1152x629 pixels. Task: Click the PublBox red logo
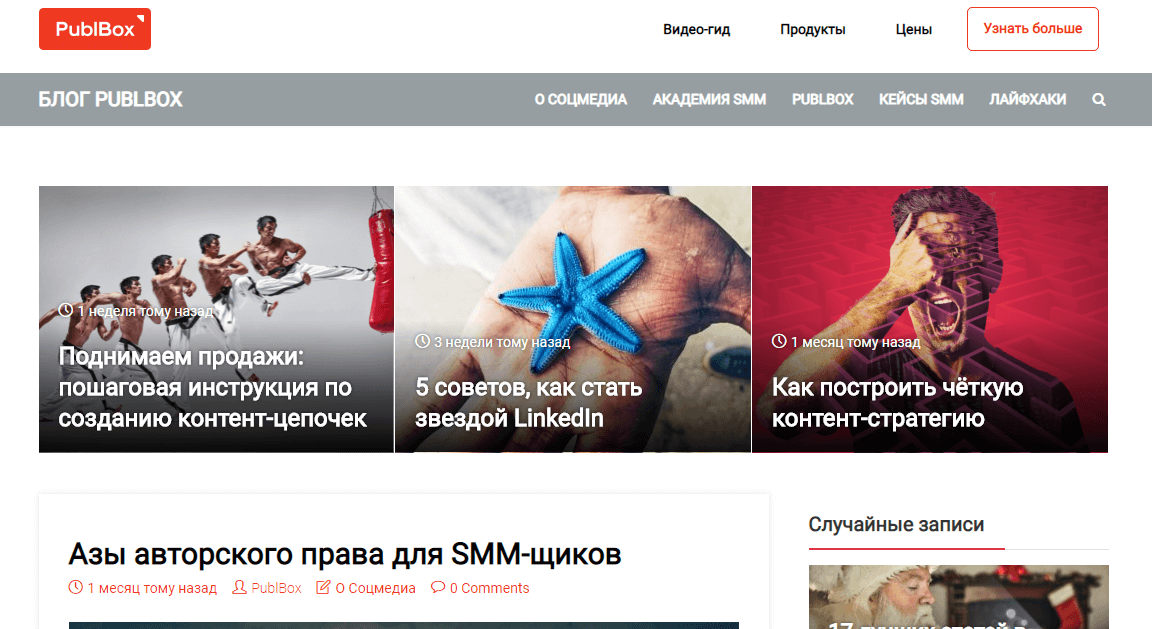click(x=95, y=29)
